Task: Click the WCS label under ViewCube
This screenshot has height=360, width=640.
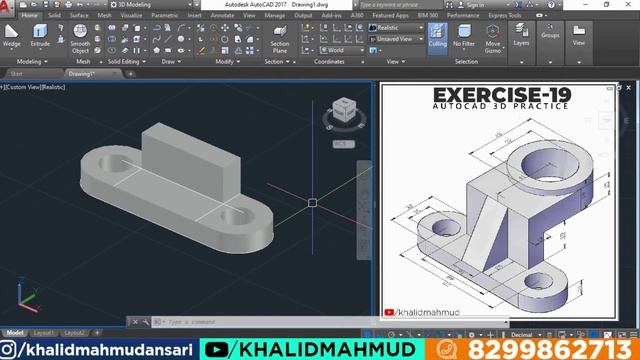Action: click(344, 144)
